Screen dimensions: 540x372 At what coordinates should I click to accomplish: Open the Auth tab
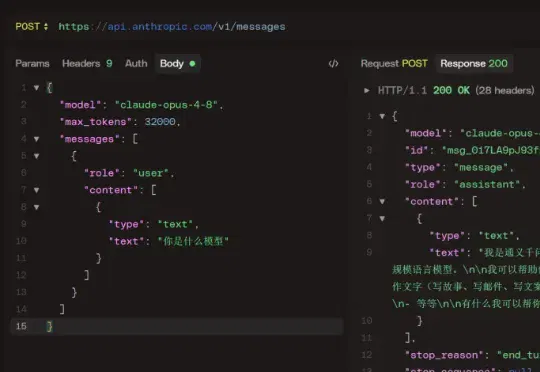136,63
